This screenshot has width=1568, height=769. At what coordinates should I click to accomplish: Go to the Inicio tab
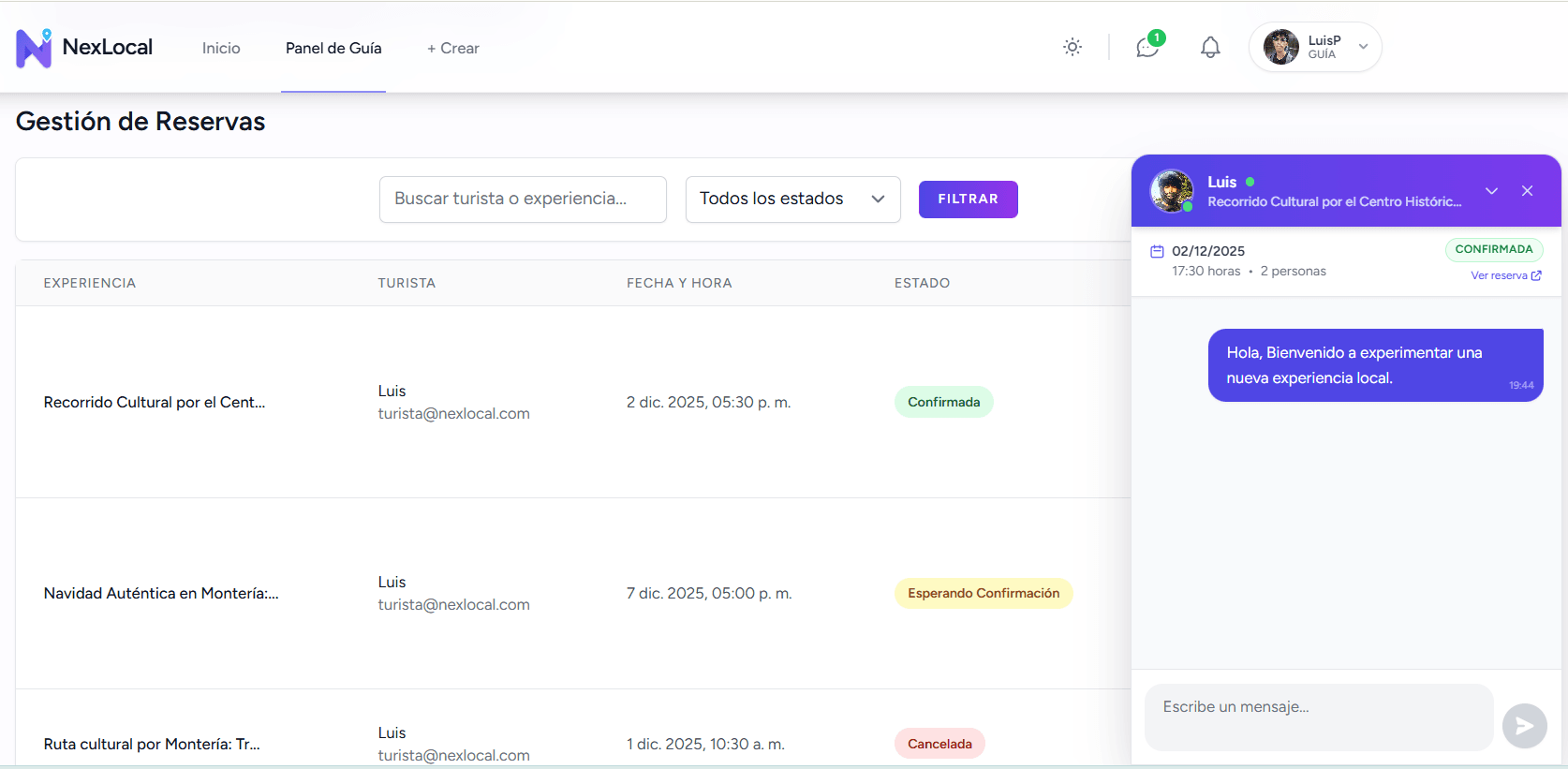(x=221, y=48)
